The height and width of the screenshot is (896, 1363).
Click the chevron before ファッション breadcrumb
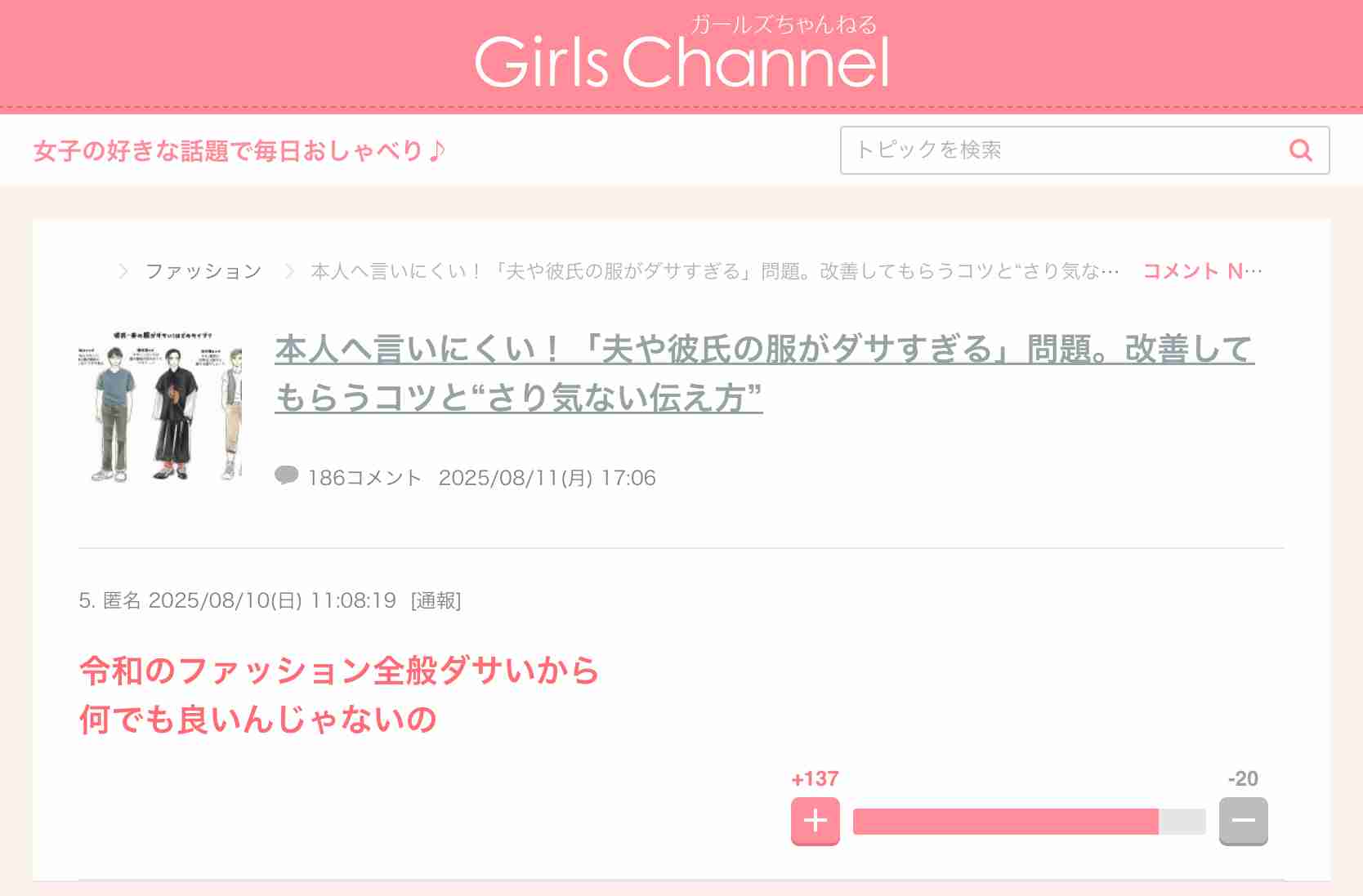123,271
